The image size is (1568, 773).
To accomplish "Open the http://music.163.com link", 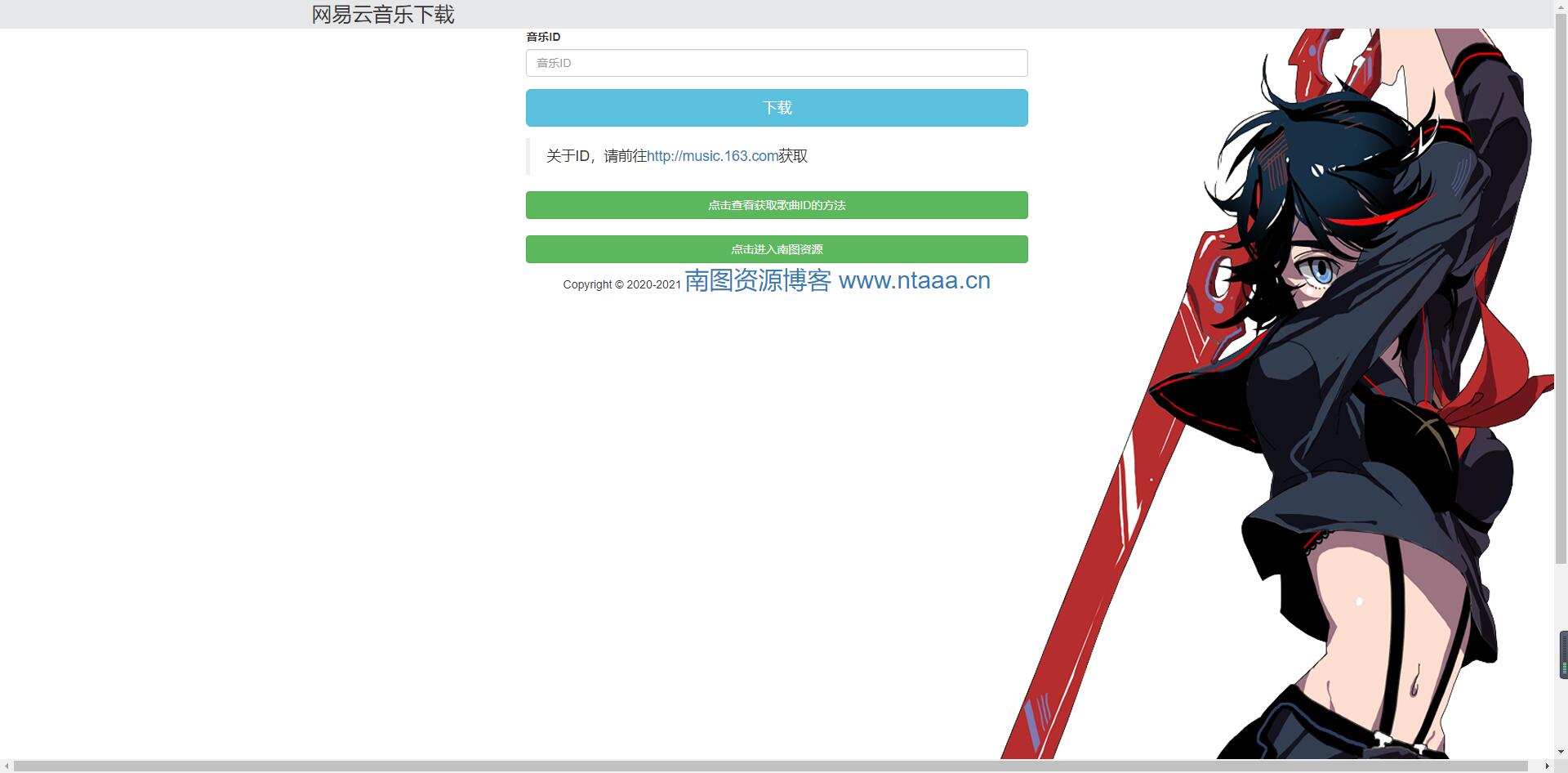I will 711,156.
